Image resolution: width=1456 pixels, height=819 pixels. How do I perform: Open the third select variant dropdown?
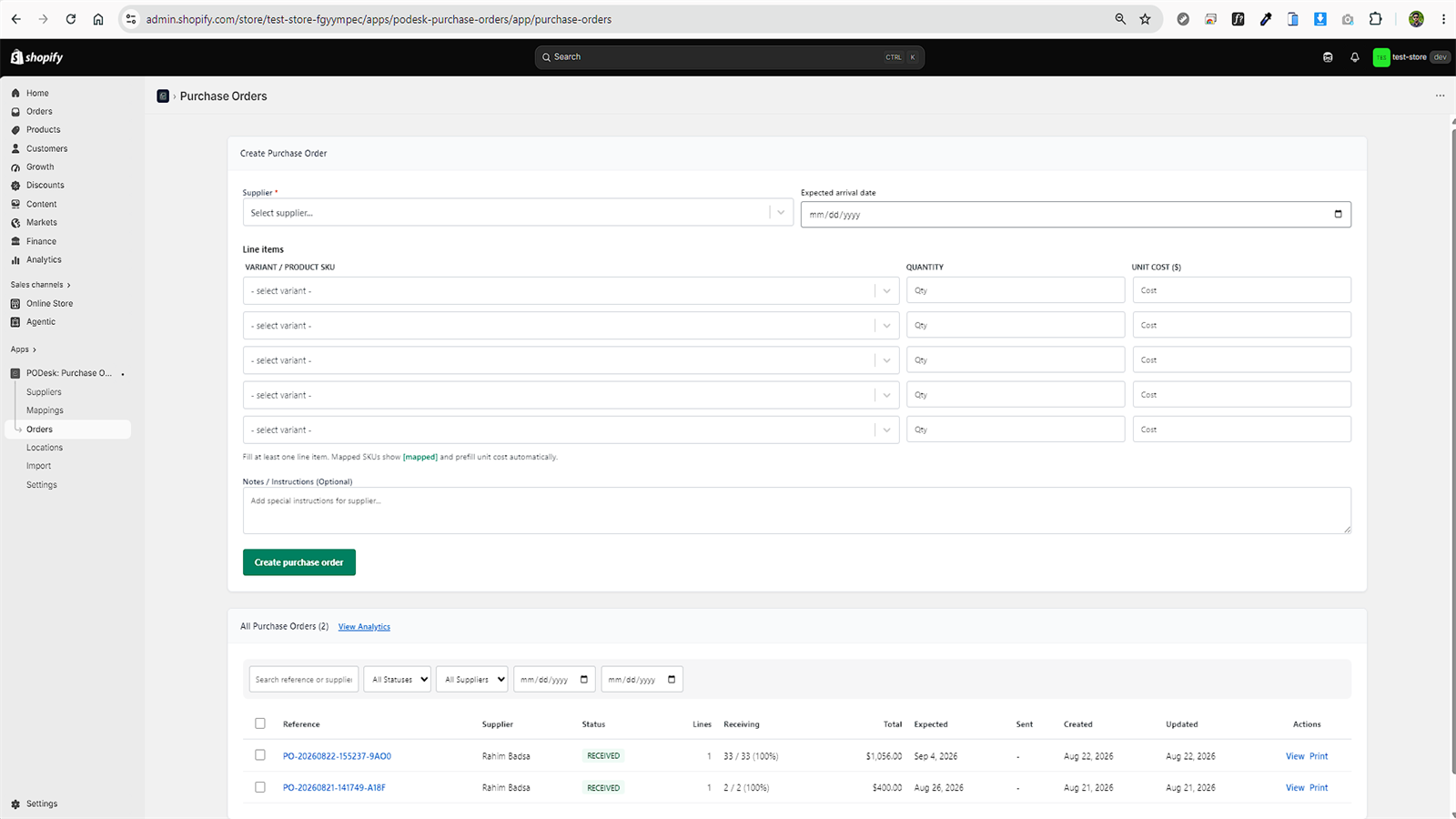click(x=571, y=360)
